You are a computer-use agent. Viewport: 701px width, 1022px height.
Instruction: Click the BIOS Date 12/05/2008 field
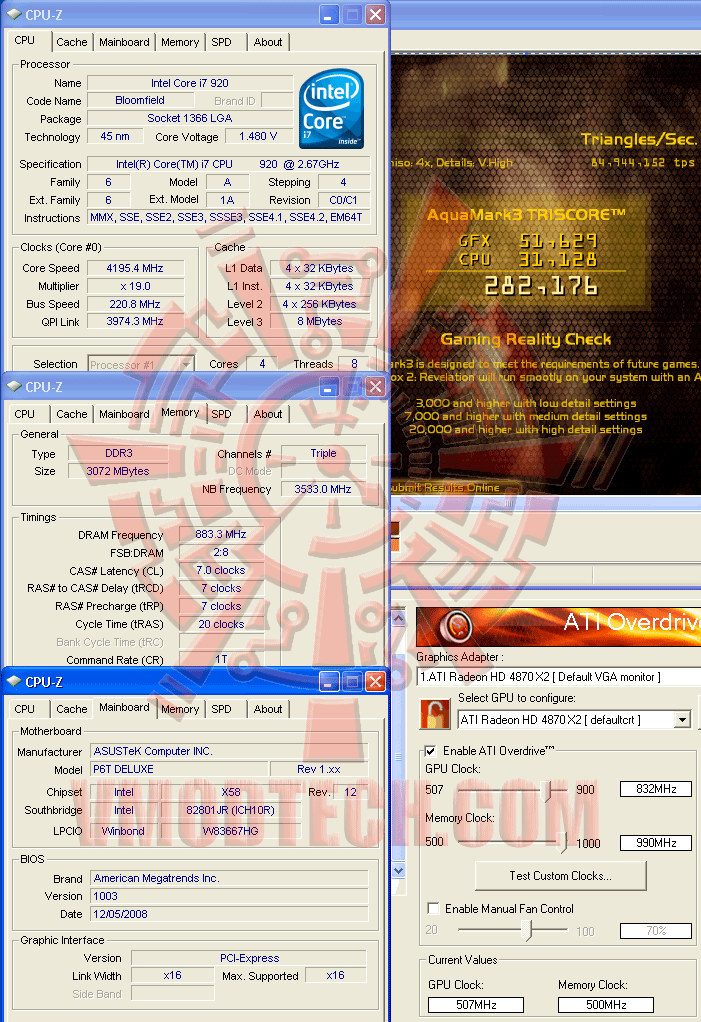tap(229, 914)
